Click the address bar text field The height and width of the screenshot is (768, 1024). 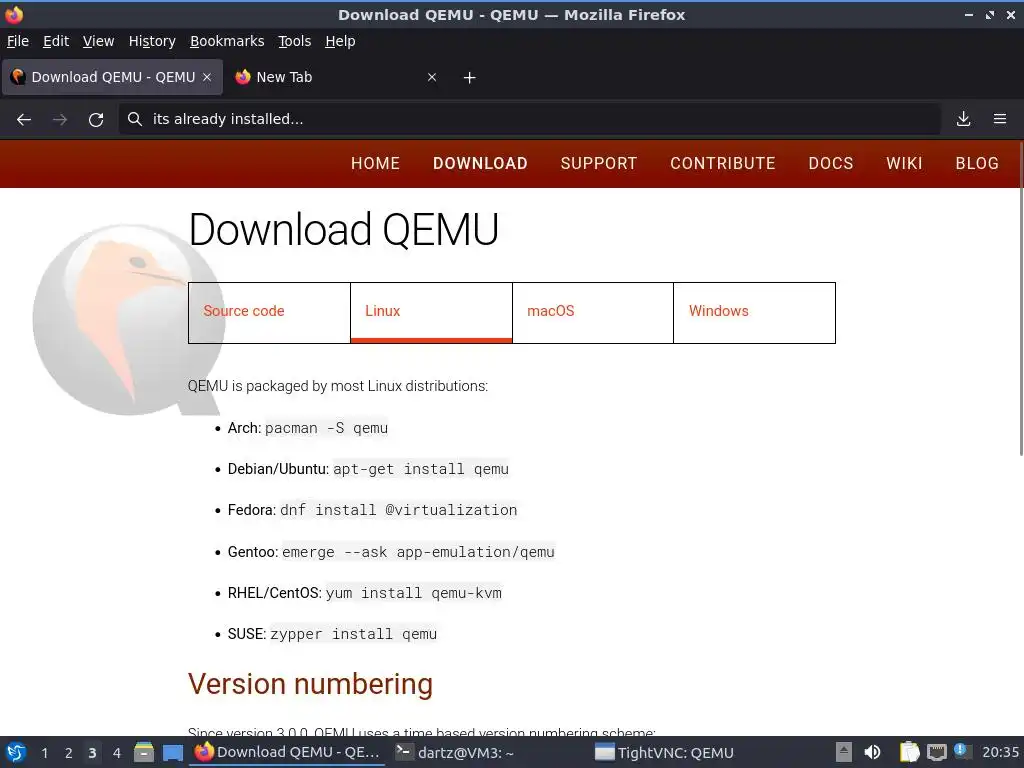pyautogui.click(x=529, y=119)
